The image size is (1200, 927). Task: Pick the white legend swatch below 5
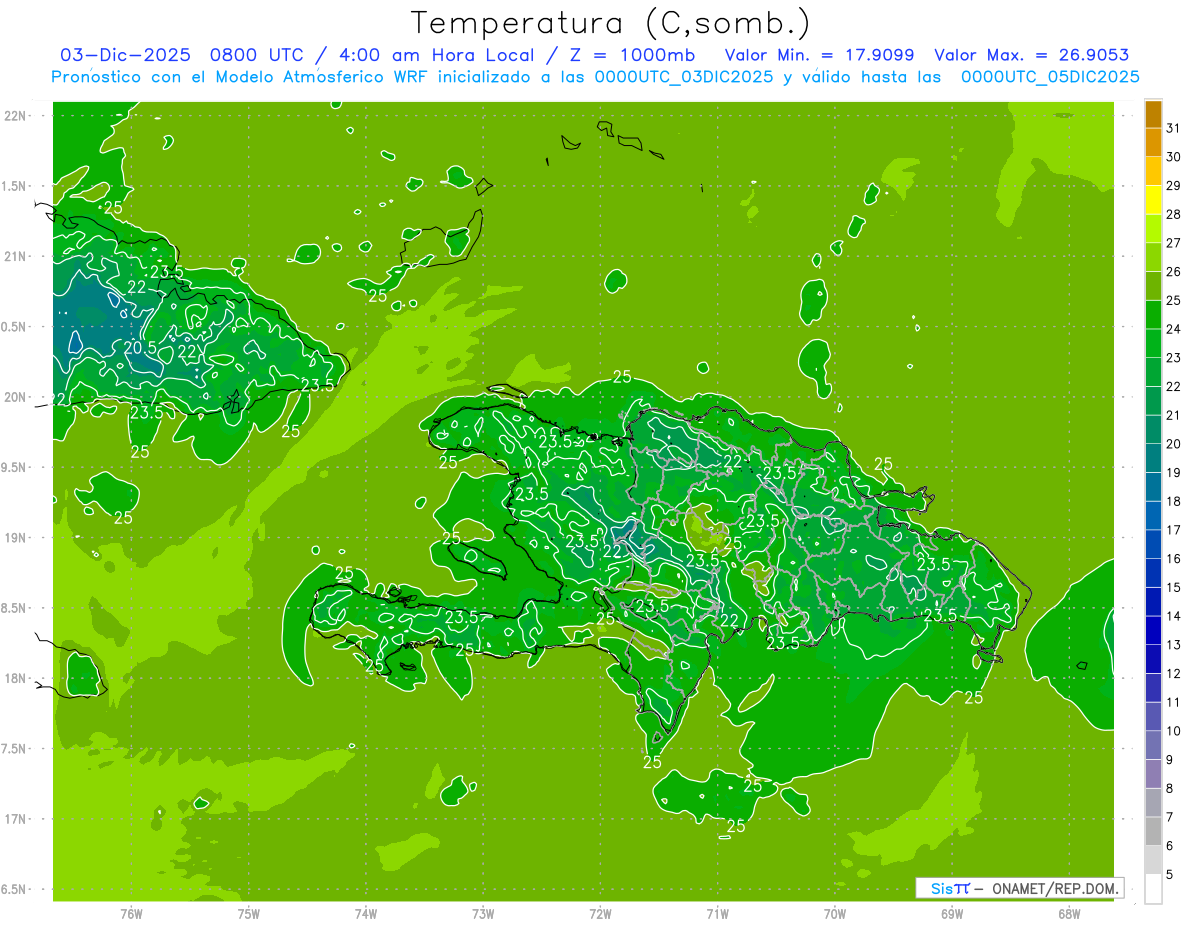(1153, 889)
